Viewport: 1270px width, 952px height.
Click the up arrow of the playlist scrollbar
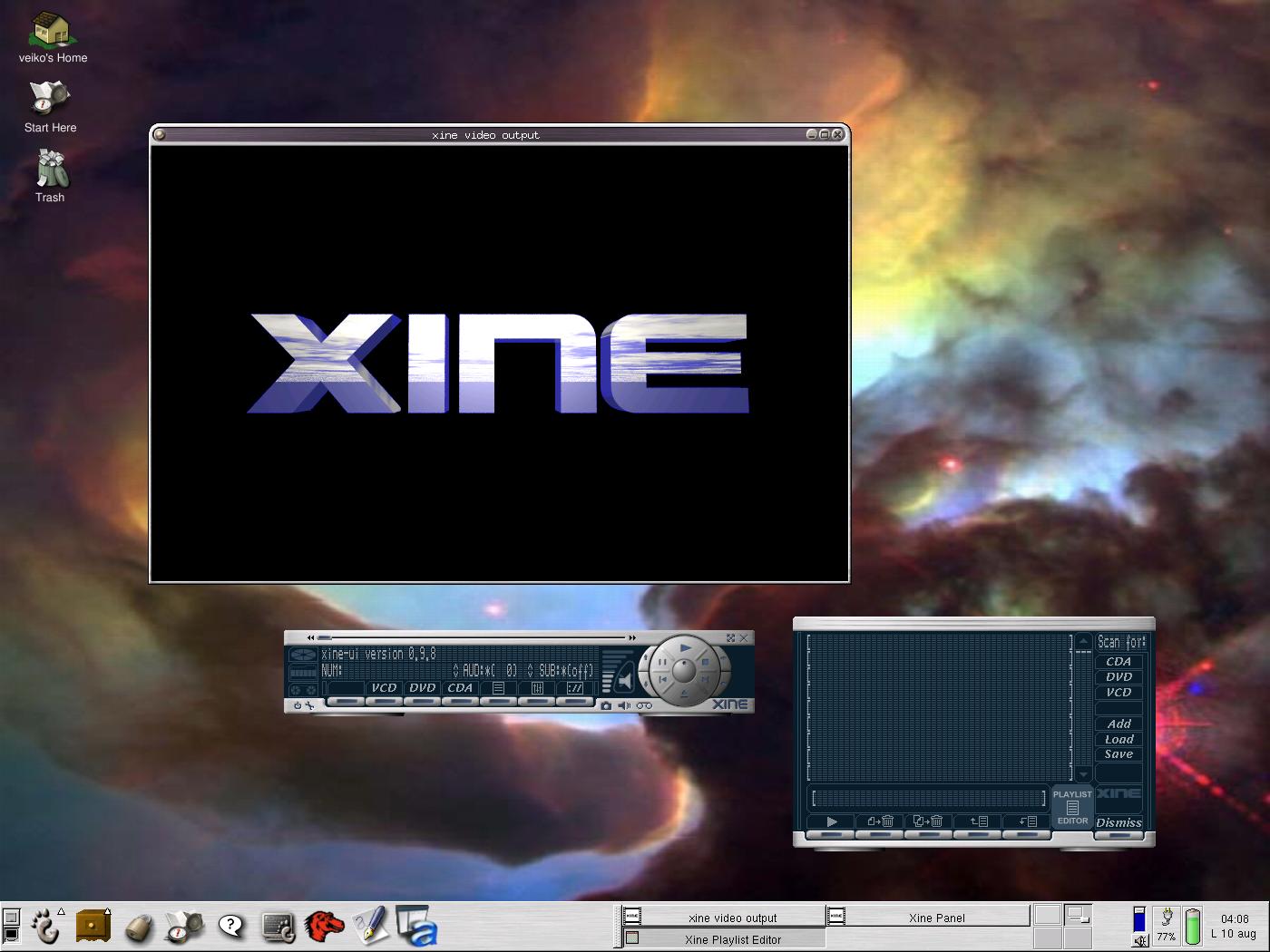1083,641
